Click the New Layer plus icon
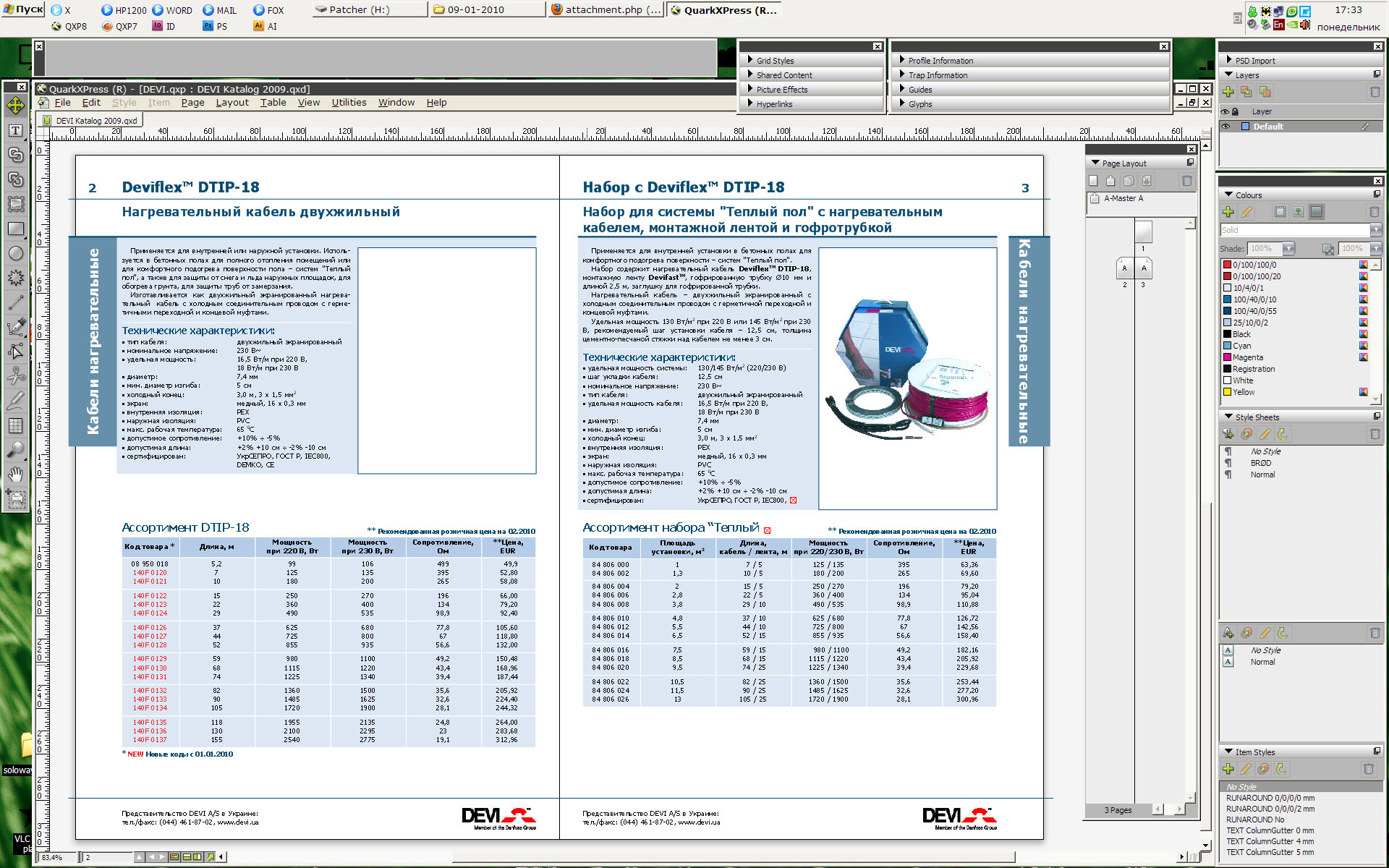 [x=1228, y=92]
